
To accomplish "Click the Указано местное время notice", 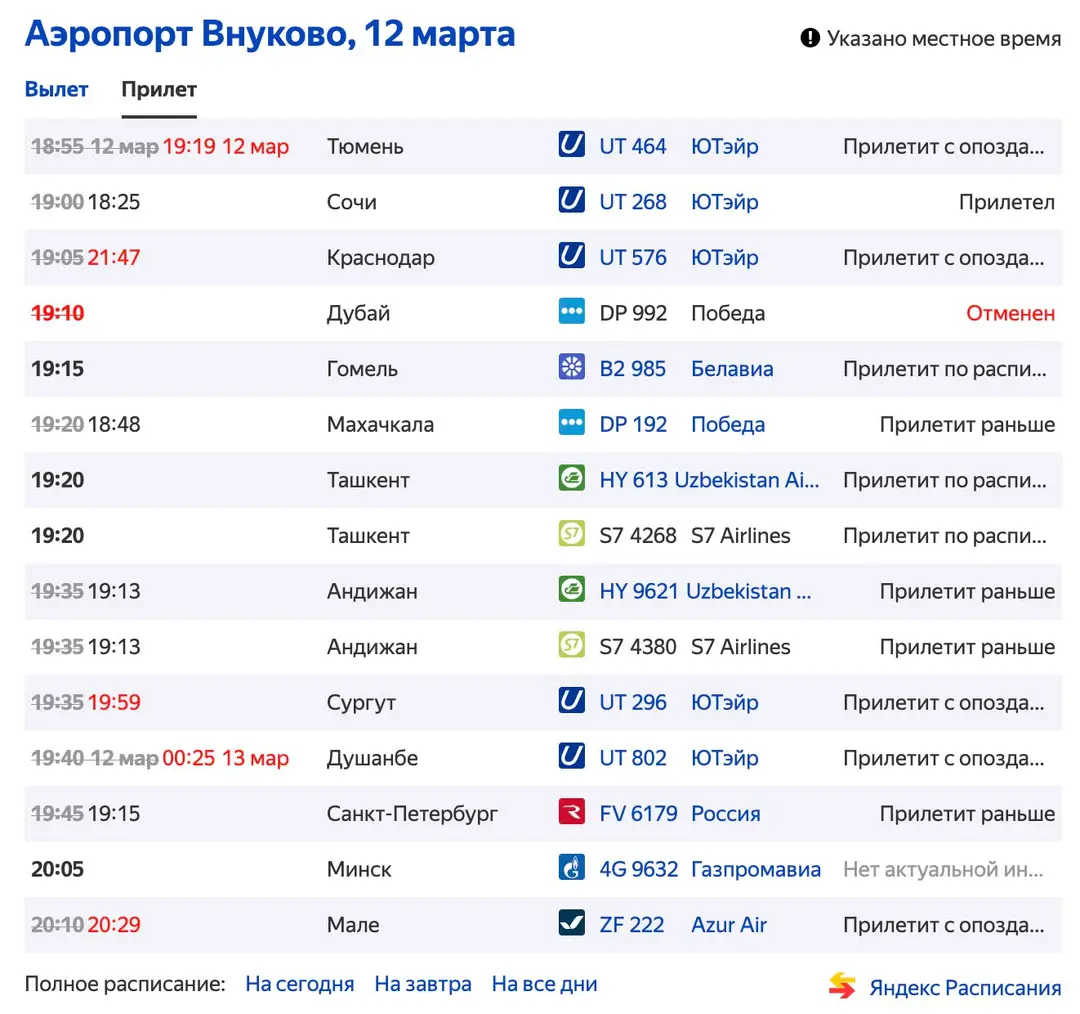I will (x=944, y=38).
